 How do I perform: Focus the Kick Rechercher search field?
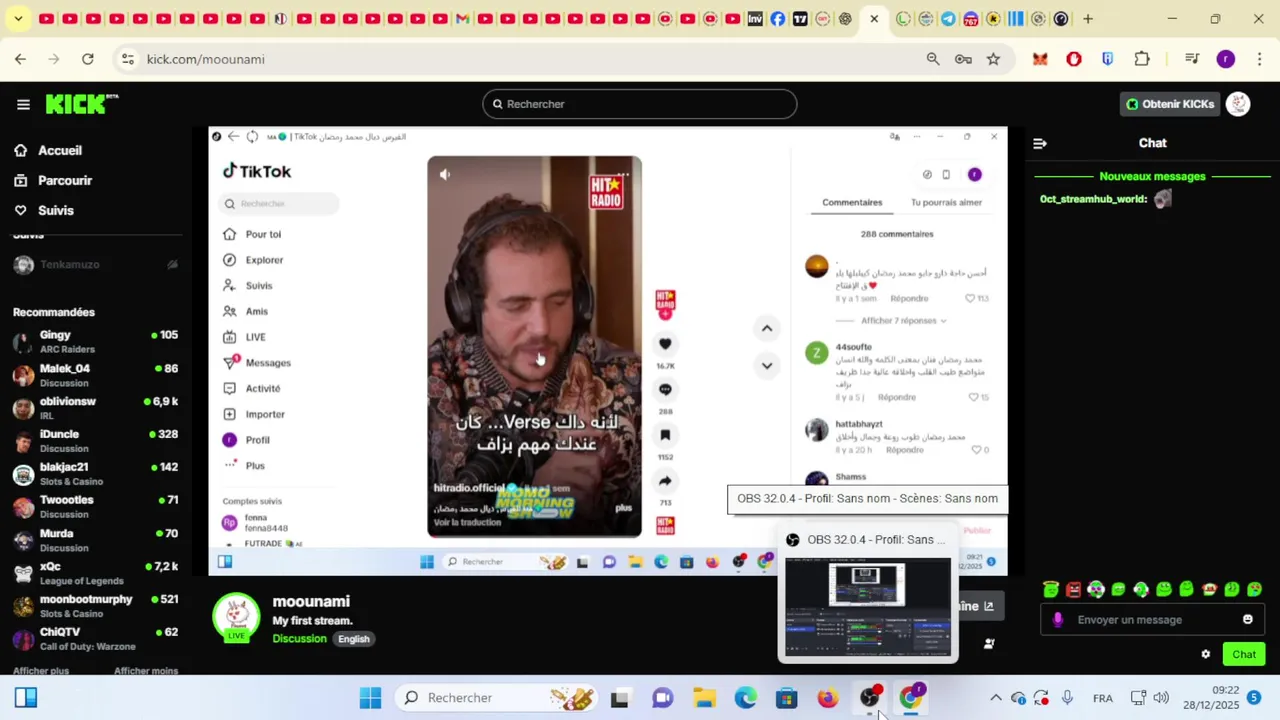tap(640, 104)
